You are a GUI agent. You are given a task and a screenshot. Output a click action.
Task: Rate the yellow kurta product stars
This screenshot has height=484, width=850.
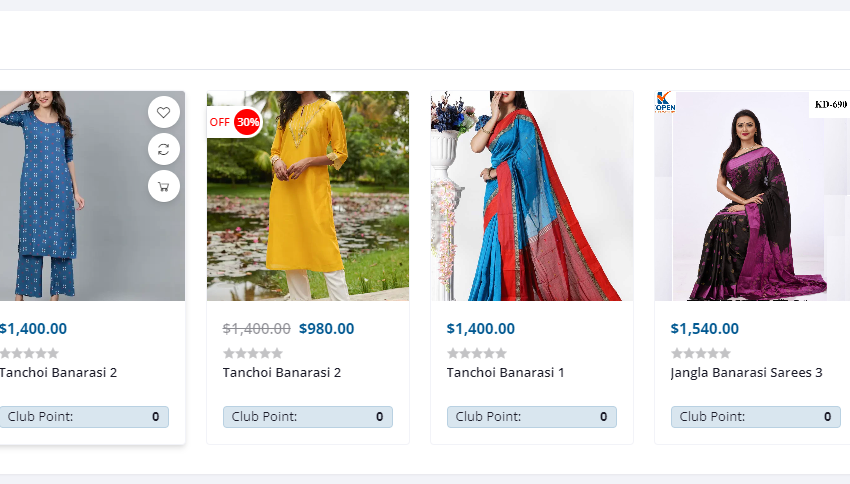pyautogui.click(x=253, y=353)
